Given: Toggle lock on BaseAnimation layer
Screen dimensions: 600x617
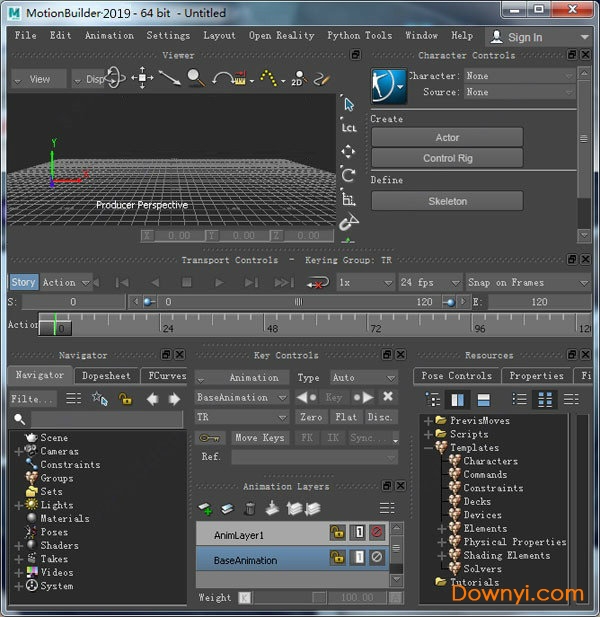Looking at the screenshot, I should [338, 557].
